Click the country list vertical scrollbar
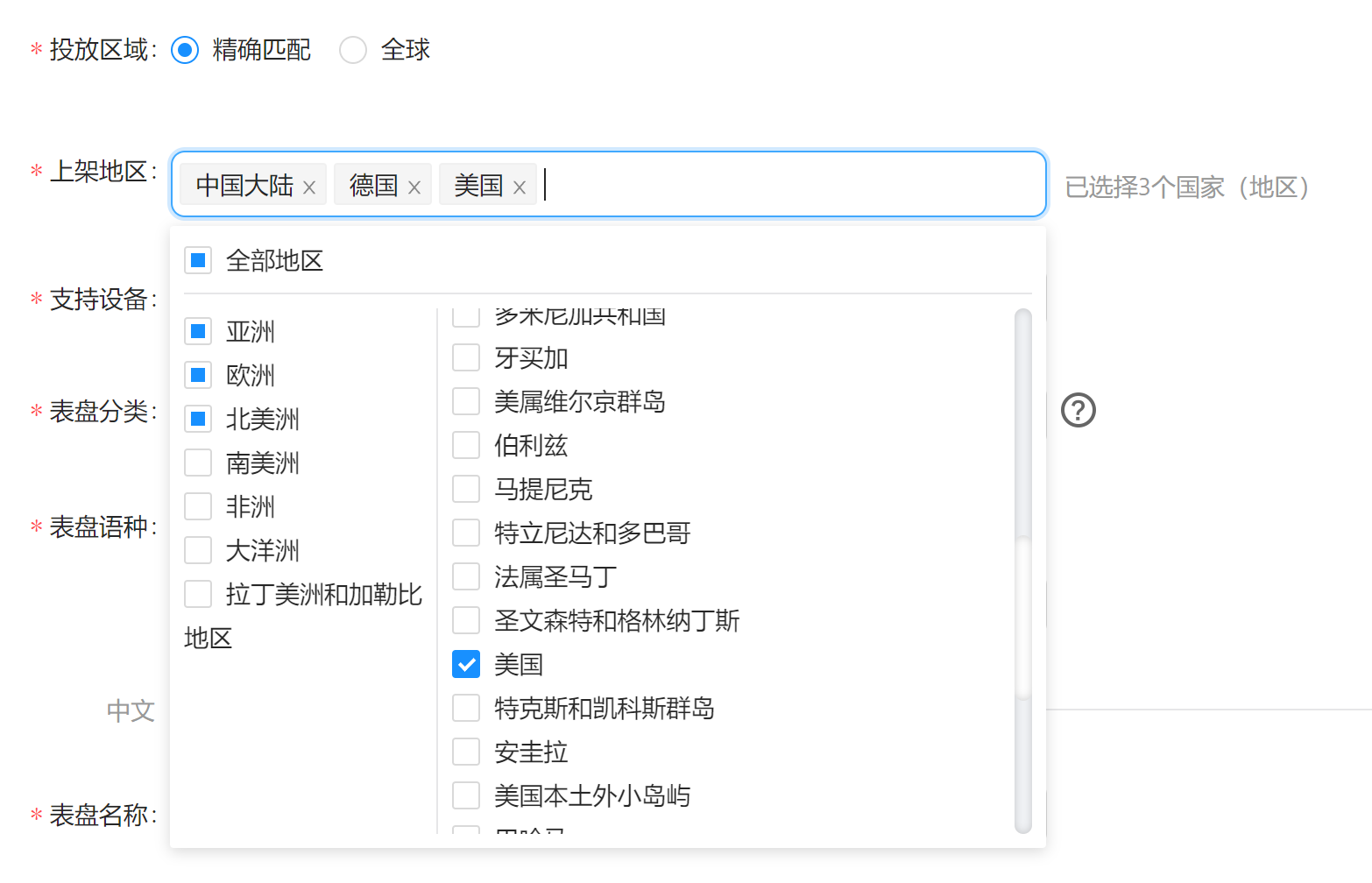The width and height of the screenshot is (1372, 883). (1022, 613)
